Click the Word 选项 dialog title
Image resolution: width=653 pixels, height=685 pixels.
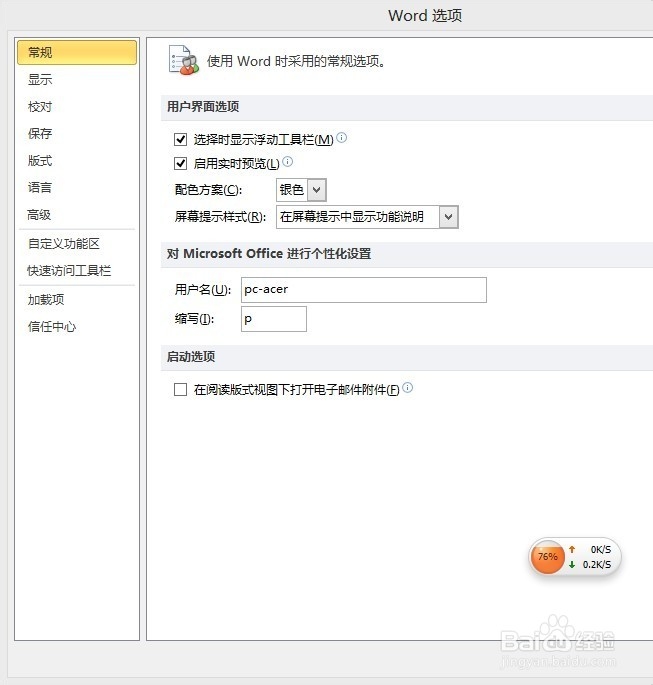pos(425,16)
